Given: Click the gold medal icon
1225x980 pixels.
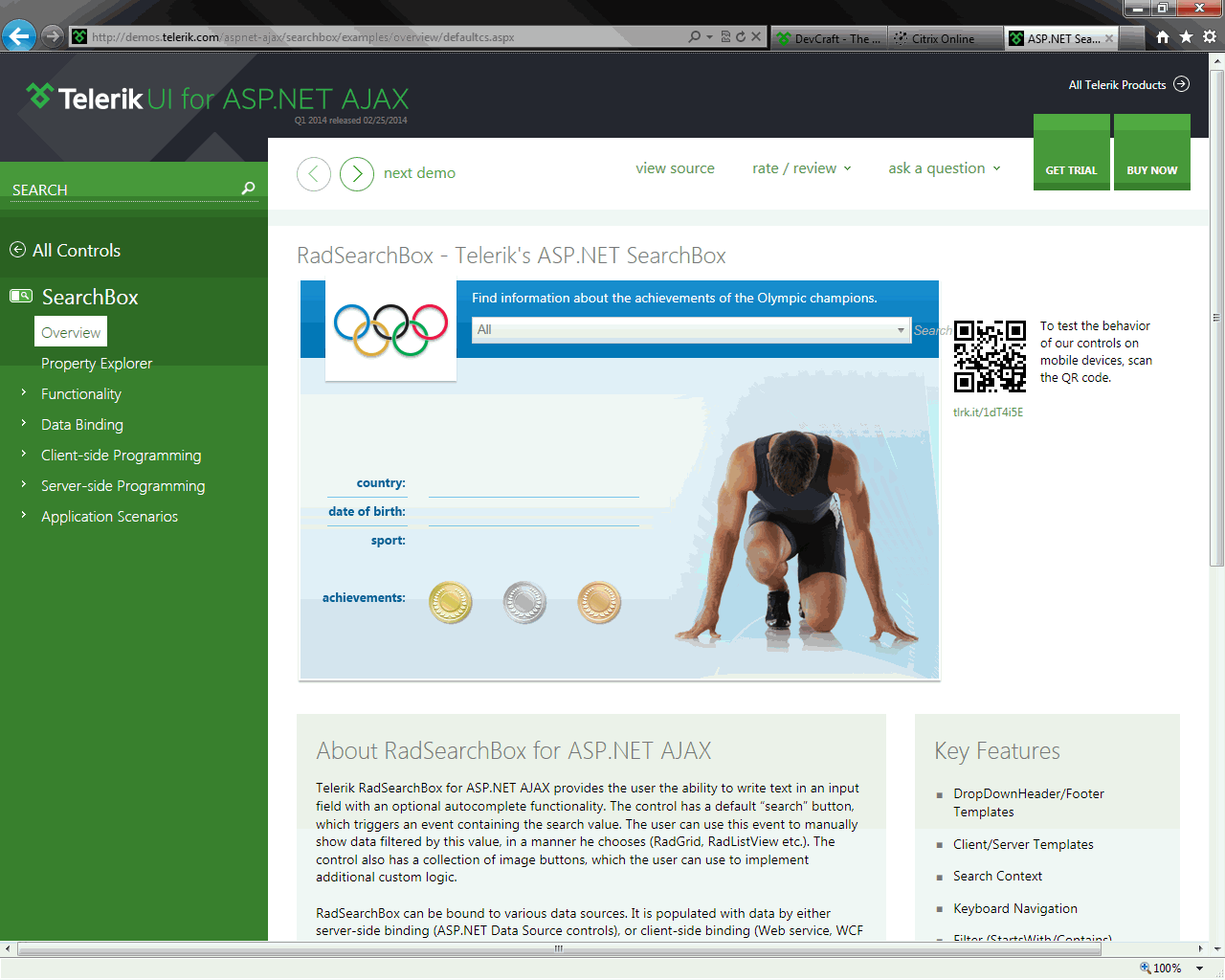Looking at the screenshot, I should (x=451, y=603).
